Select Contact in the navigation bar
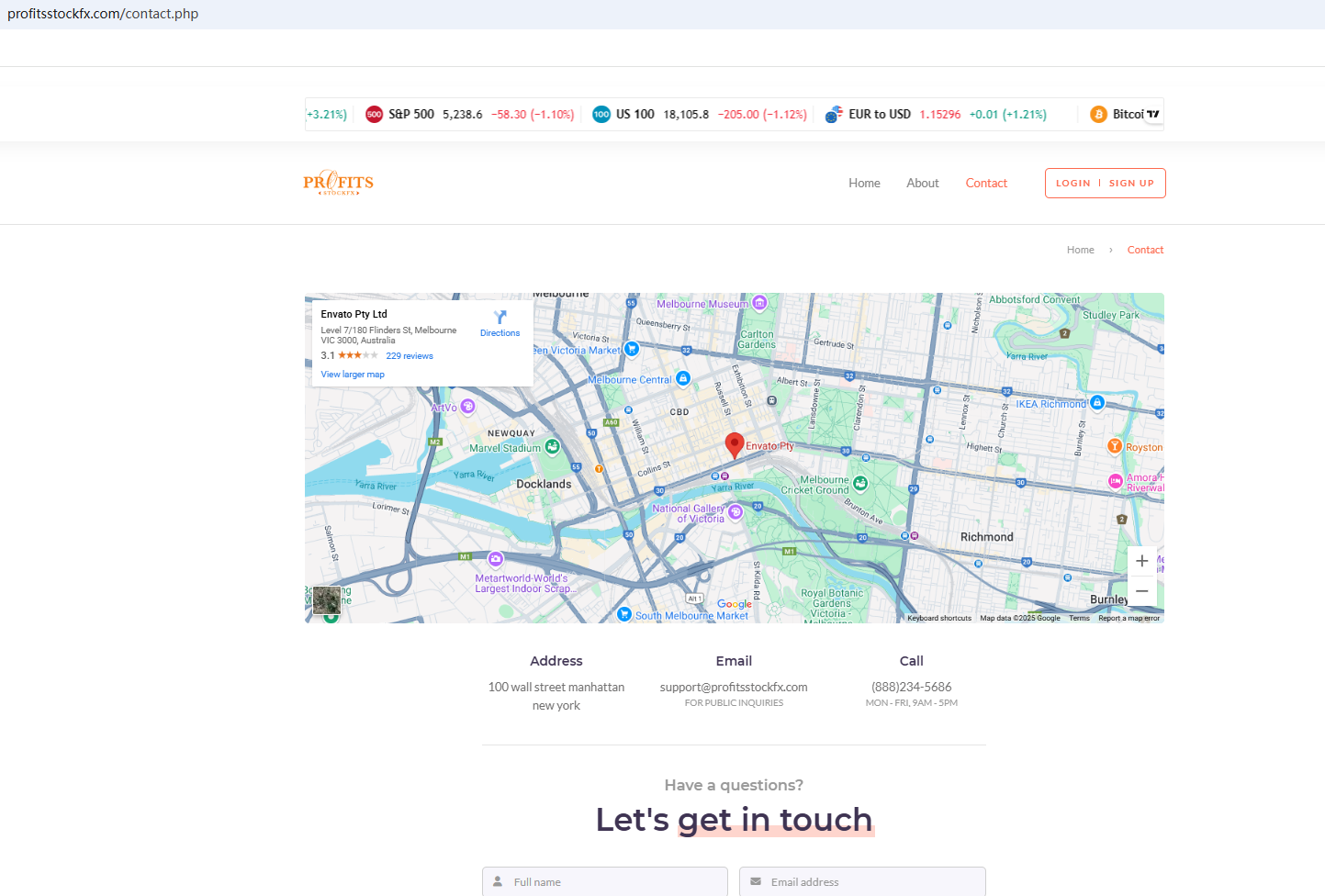 [x=986, y=184]
